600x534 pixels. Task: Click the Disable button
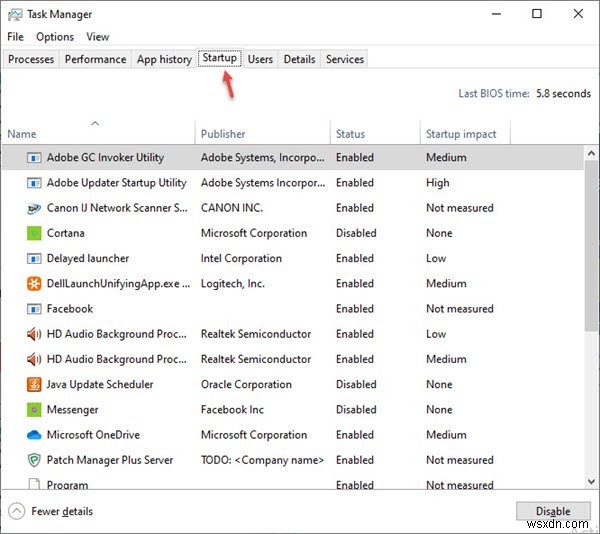[553, 511]
